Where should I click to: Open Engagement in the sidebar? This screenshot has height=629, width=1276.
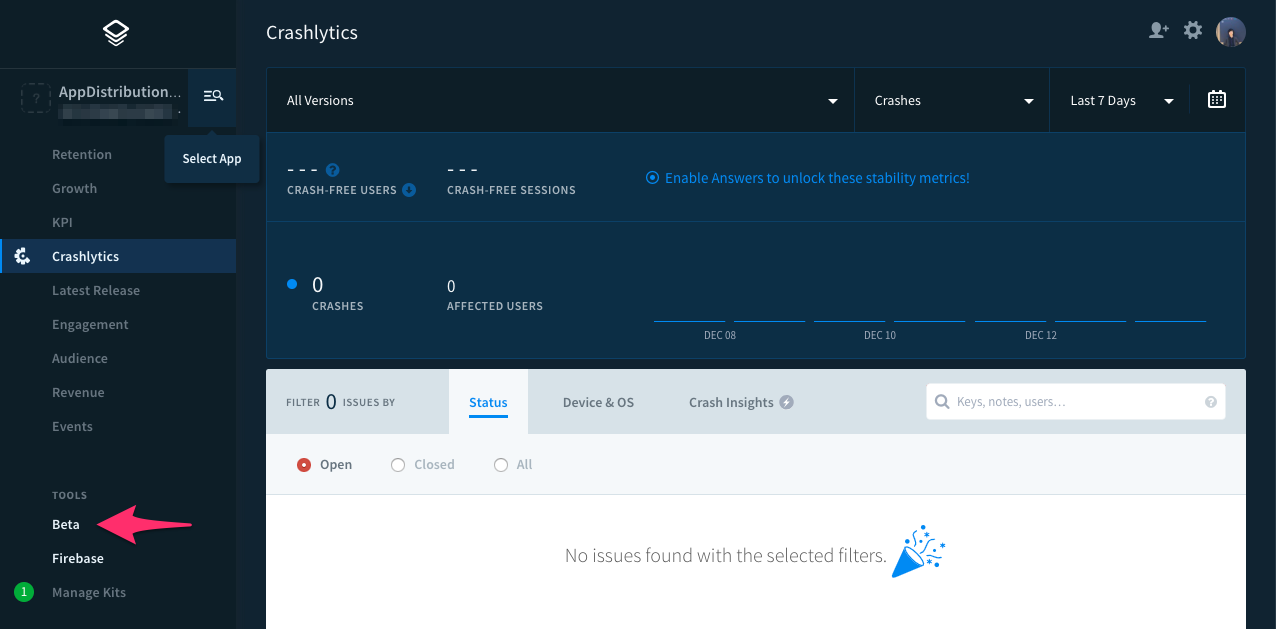(x=90, y=324)
